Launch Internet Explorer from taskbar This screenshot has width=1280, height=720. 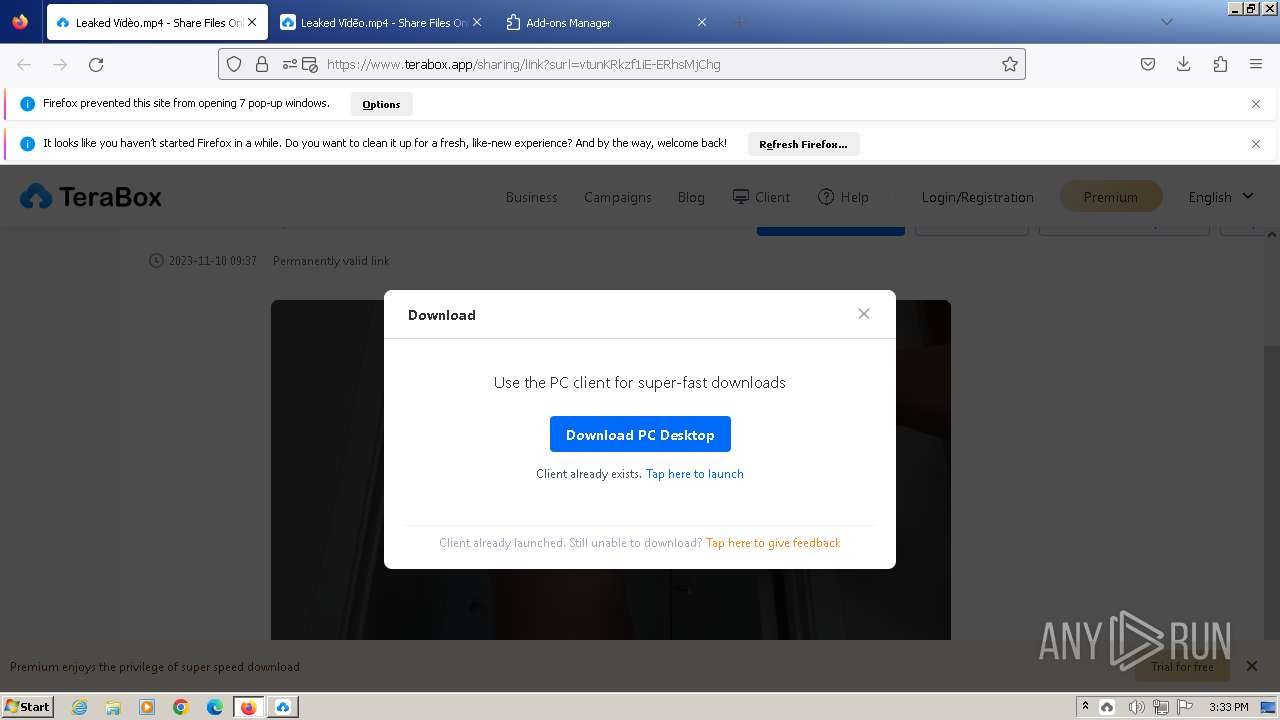(x=79, y=707)
